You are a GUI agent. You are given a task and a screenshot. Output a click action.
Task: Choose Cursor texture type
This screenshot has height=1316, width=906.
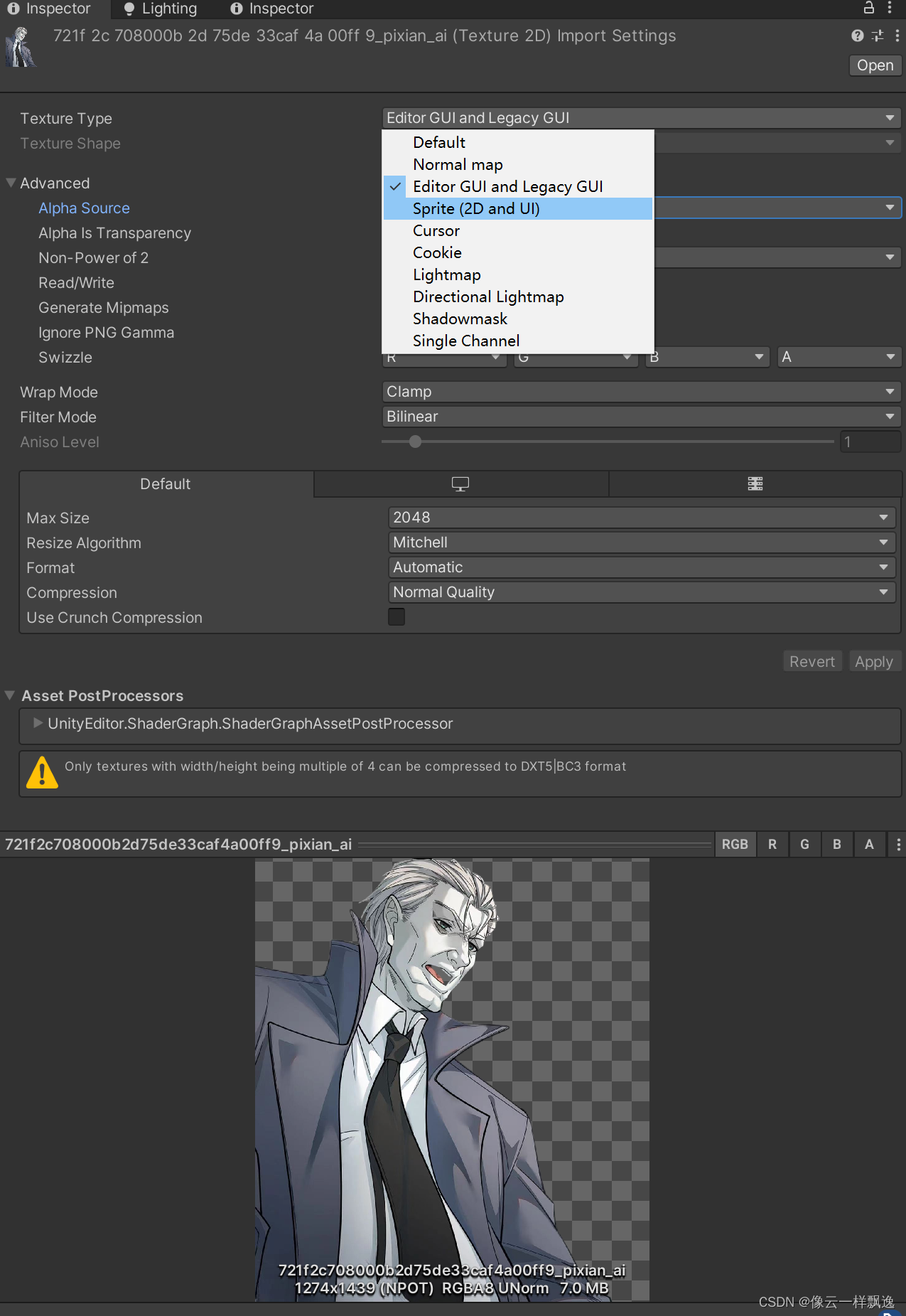click(x=518, y=230)
